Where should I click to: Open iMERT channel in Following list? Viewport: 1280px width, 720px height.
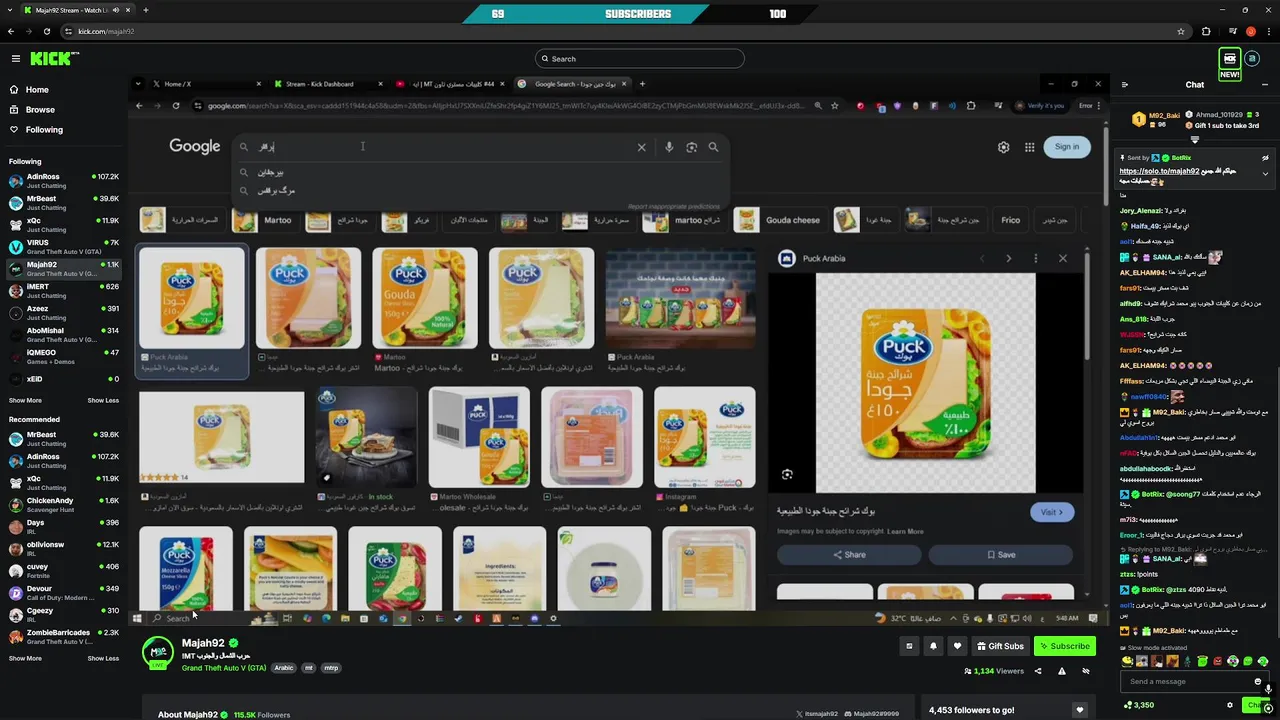[64, 291]
